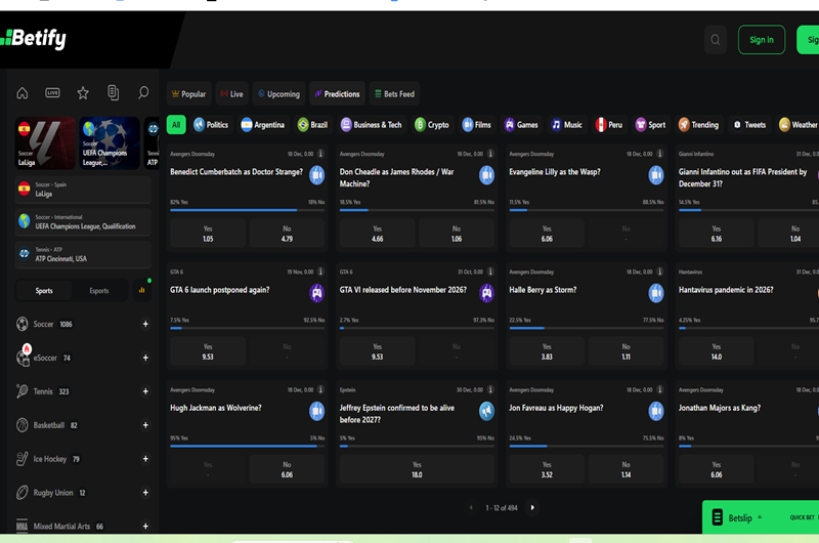The height and width of the screenshot is (543, 819).
Task: Open the Upcoming tab
Action: 279,94
